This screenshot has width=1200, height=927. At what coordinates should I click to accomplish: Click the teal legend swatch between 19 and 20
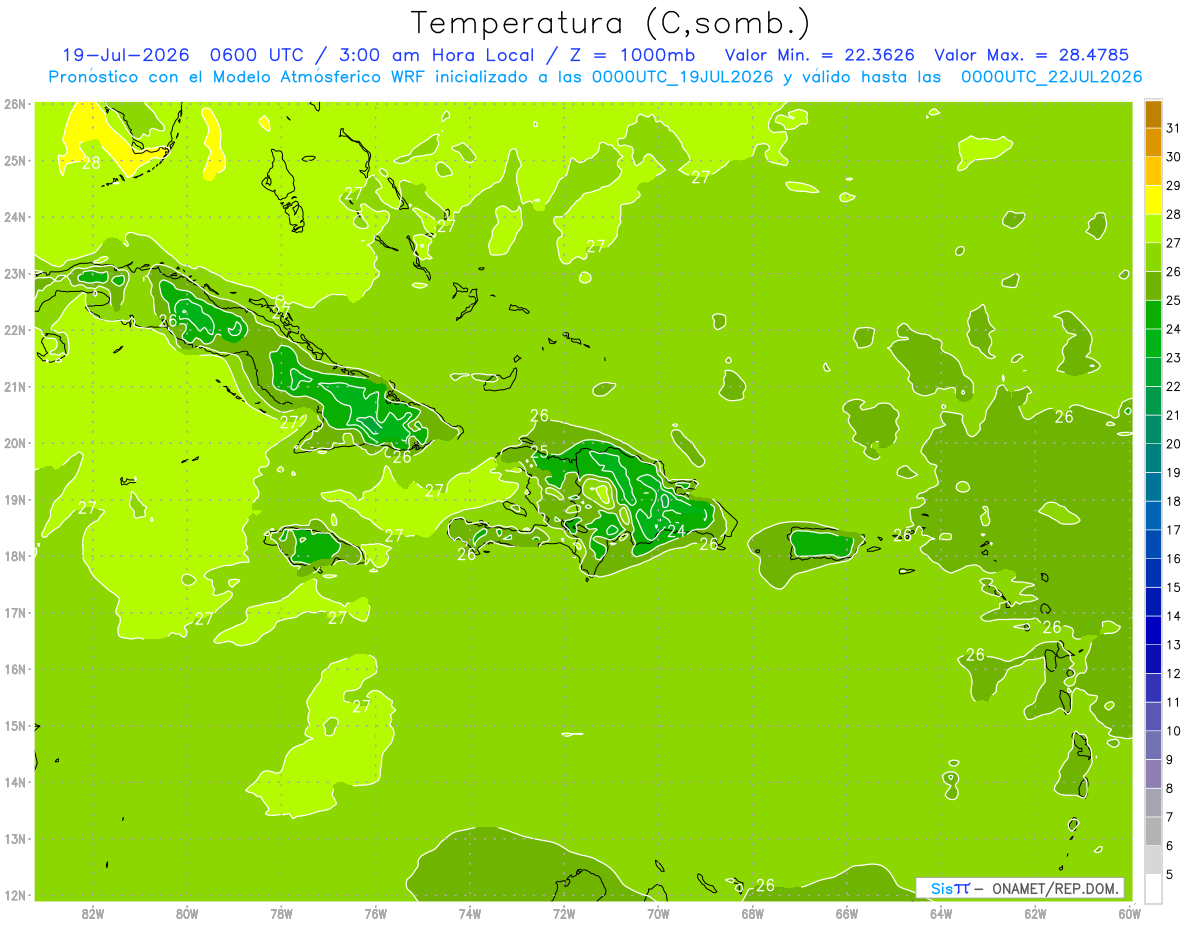click(x=1153, y=459)
